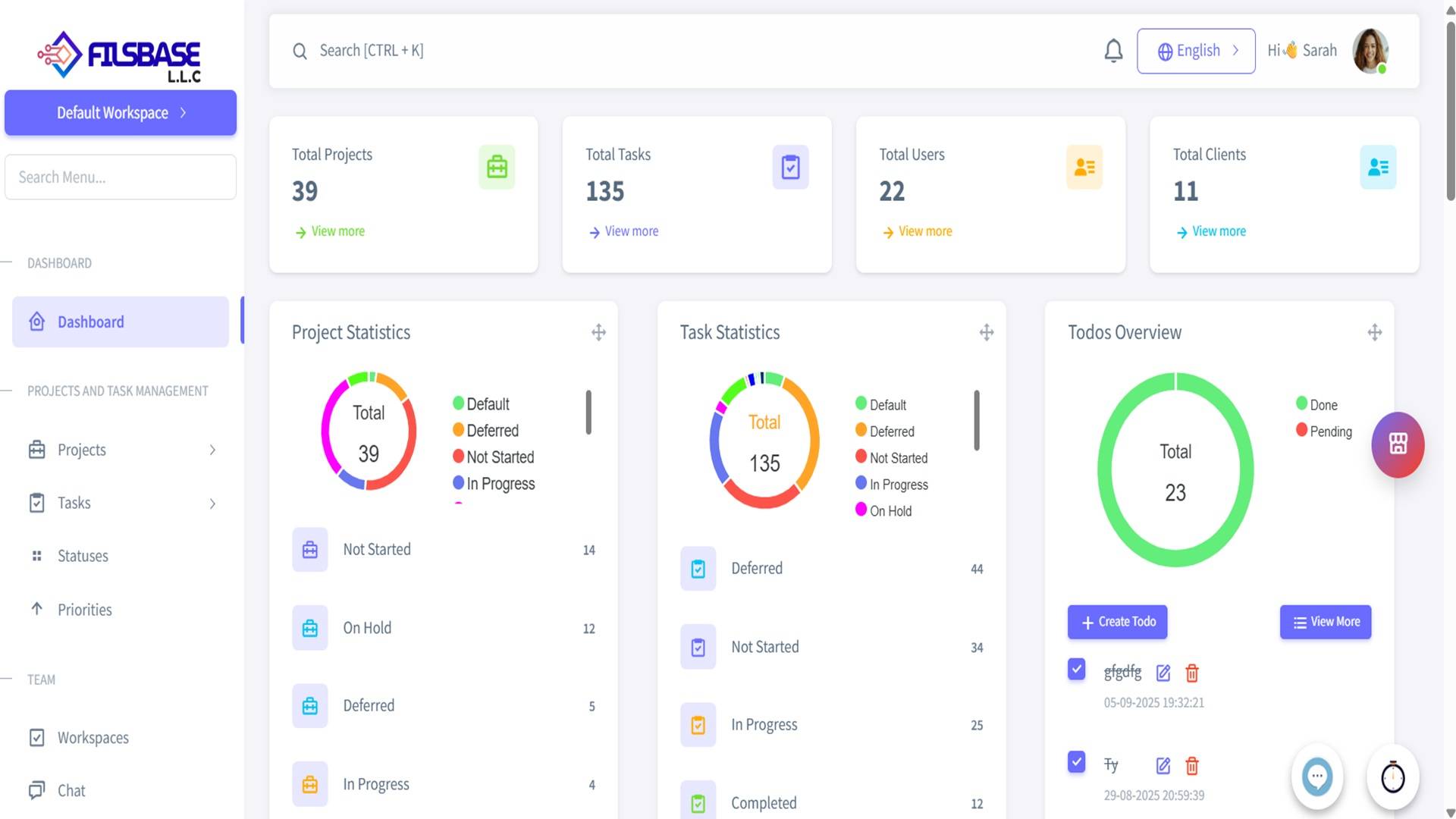Open Statuses in the sidebar
Screen dimensions: 1456x819
[83, 556]
